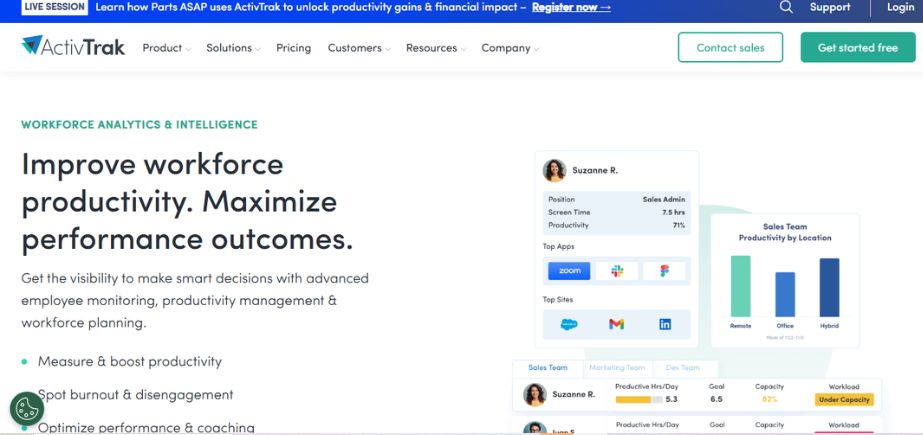Click the Zoom app icon
Viewport: 923px width, 435px height.
click(x=569, y=271)
